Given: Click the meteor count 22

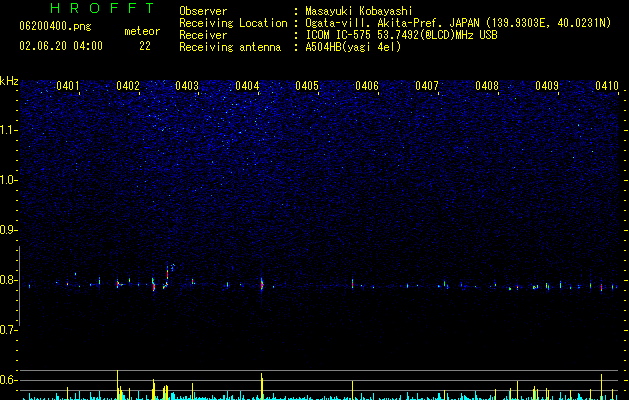Looking at the screenshot, I should [x=145, y=46].
